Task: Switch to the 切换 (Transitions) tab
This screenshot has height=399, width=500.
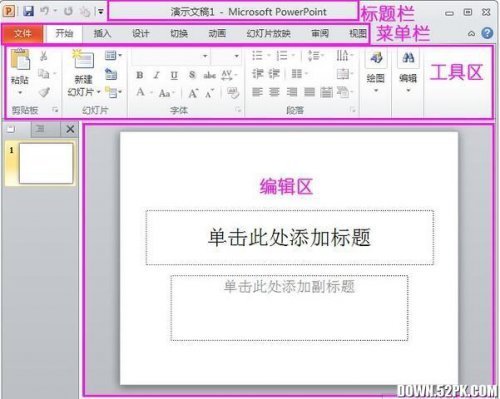Action: click(x=179, y=33)
